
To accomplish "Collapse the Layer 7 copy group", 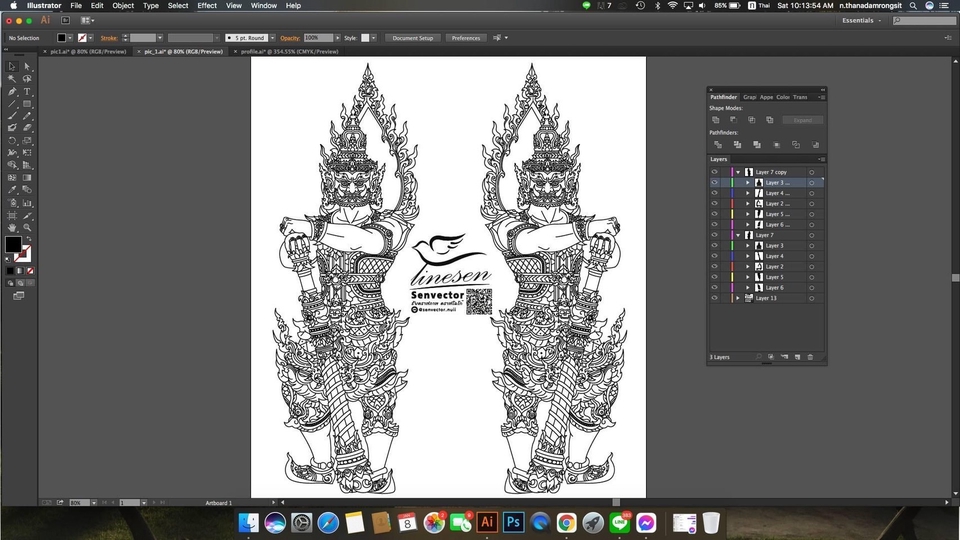I will click(x=738, y=172).
